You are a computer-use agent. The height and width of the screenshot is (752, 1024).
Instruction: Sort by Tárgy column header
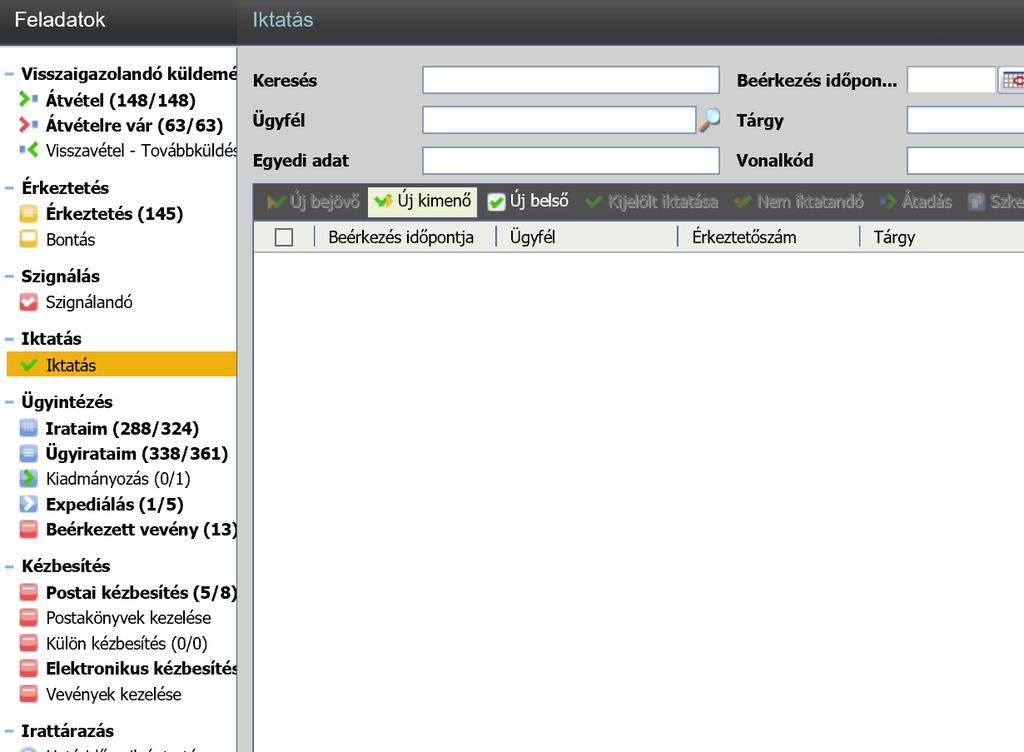[894, 237]
